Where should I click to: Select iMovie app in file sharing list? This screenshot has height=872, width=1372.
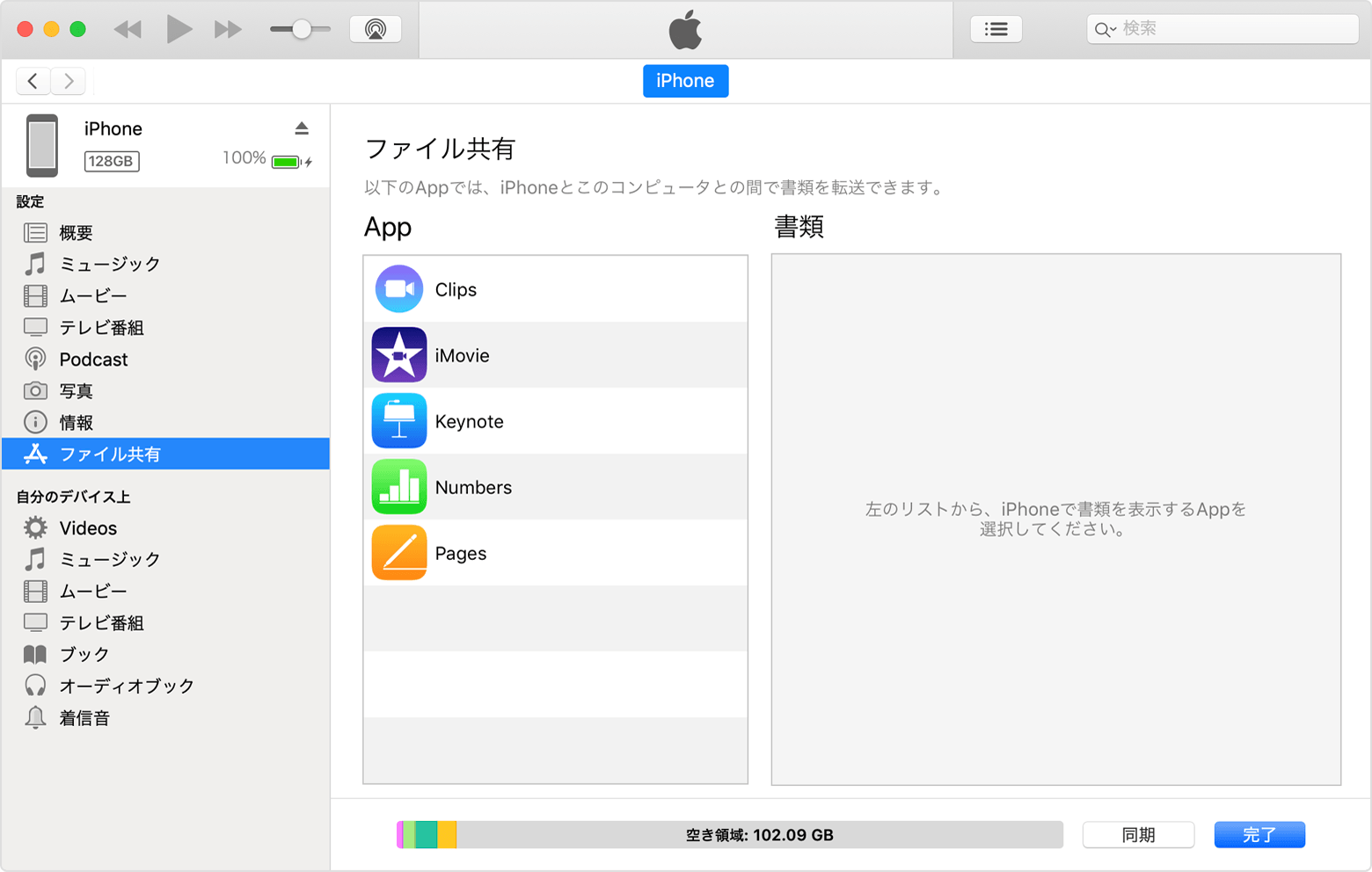click(x=555, y=355)
